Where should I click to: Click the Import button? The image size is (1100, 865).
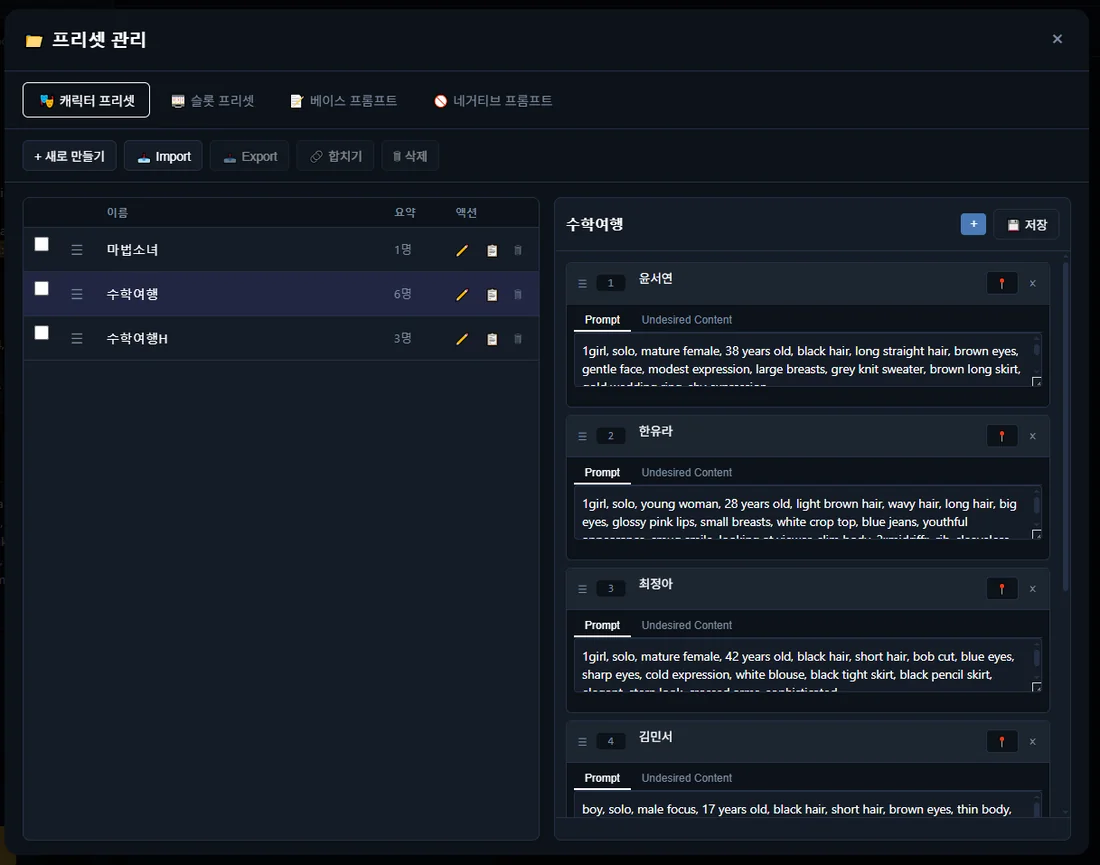point(163,156)
